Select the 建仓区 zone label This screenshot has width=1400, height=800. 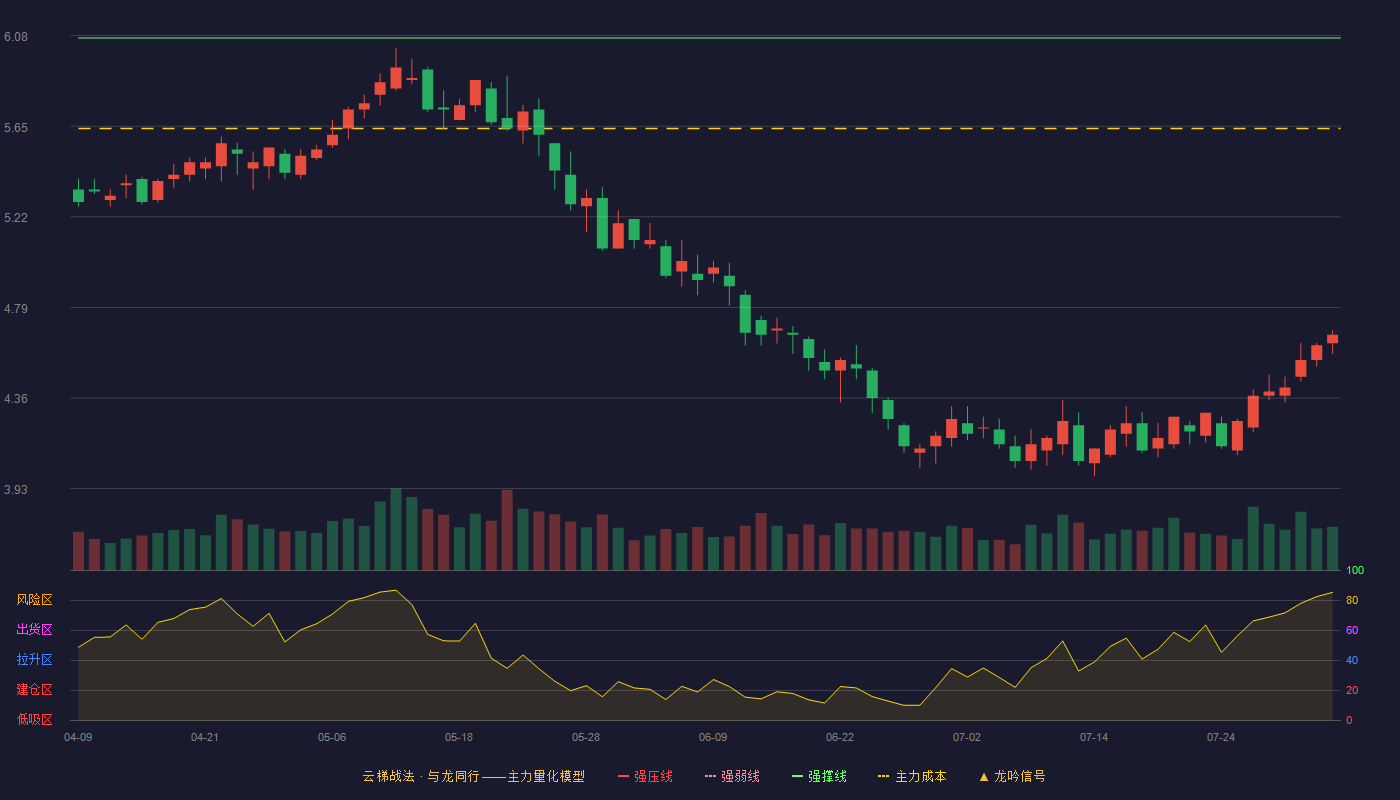point(35,690)
